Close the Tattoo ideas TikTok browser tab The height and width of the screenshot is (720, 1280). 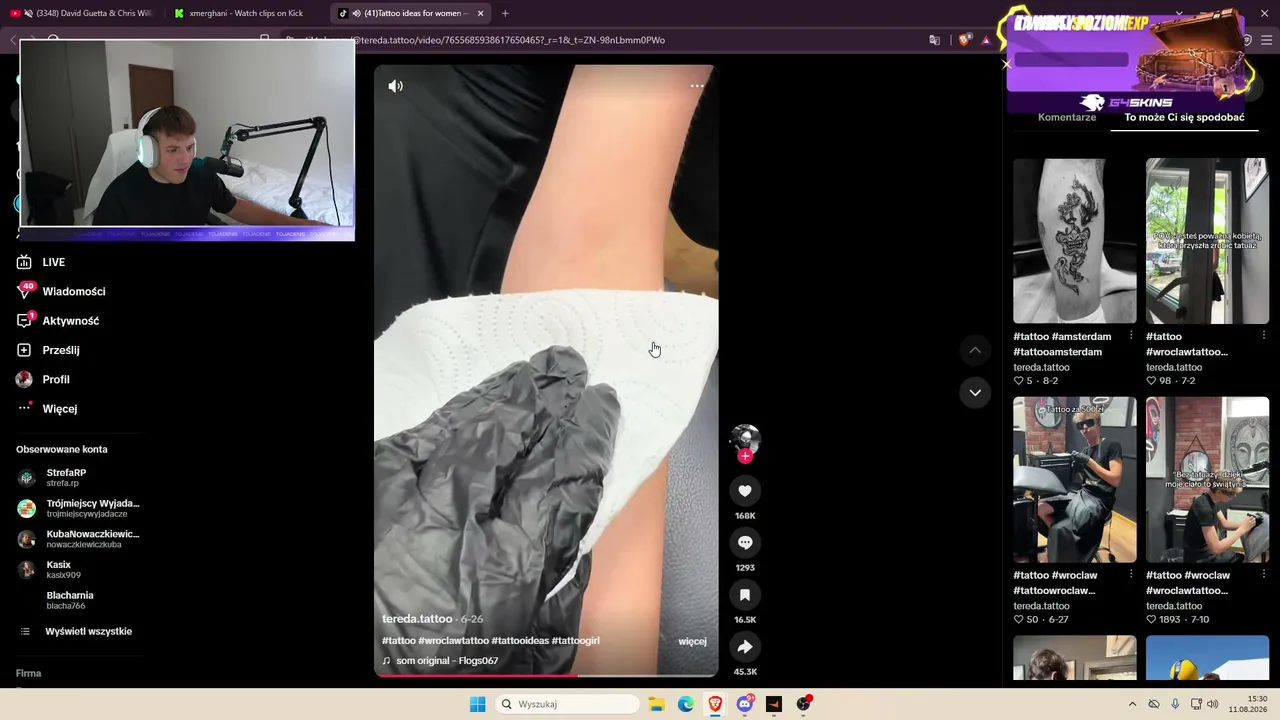(481, 13)
